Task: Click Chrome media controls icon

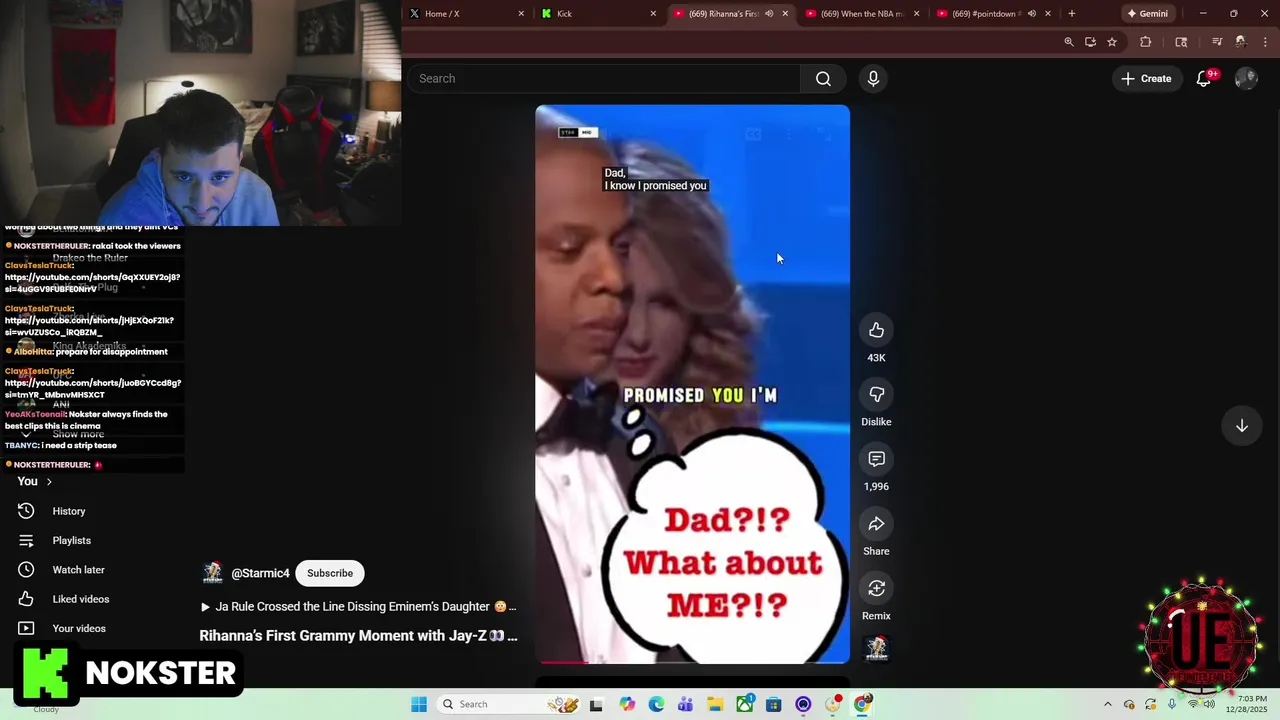Action: click(x=1217, y=42)
